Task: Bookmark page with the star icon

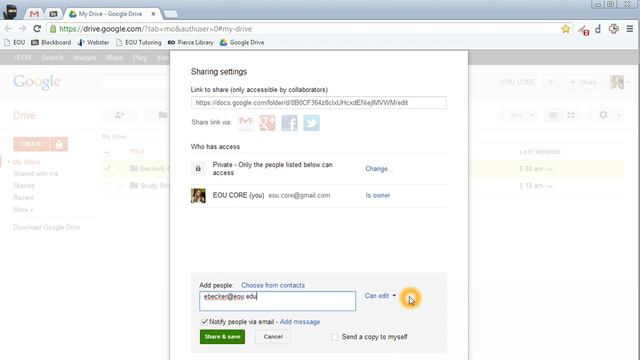Action: (x=566, y=29)
